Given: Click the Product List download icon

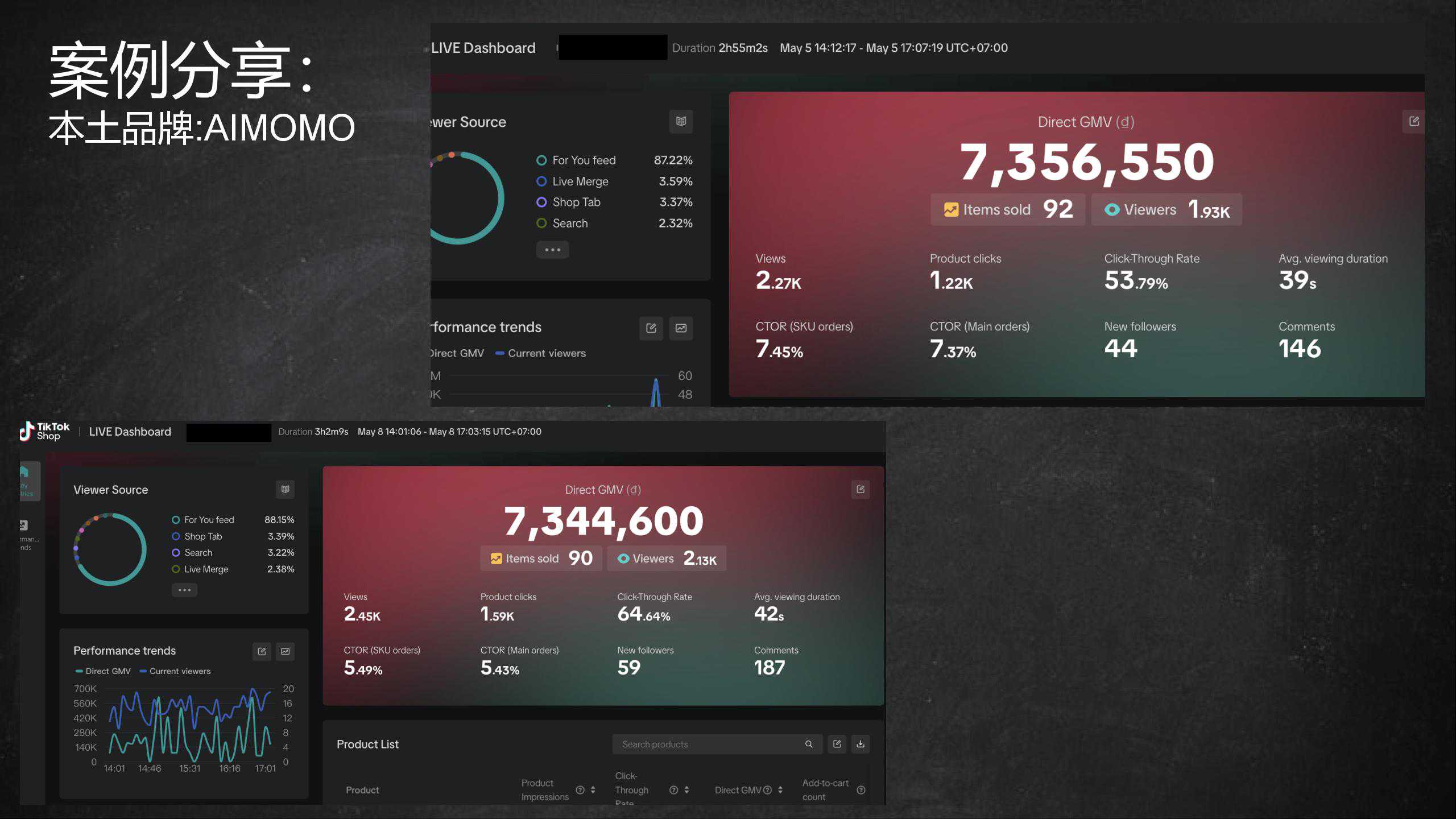Looking at the screenshot, I should pos(861,744).
